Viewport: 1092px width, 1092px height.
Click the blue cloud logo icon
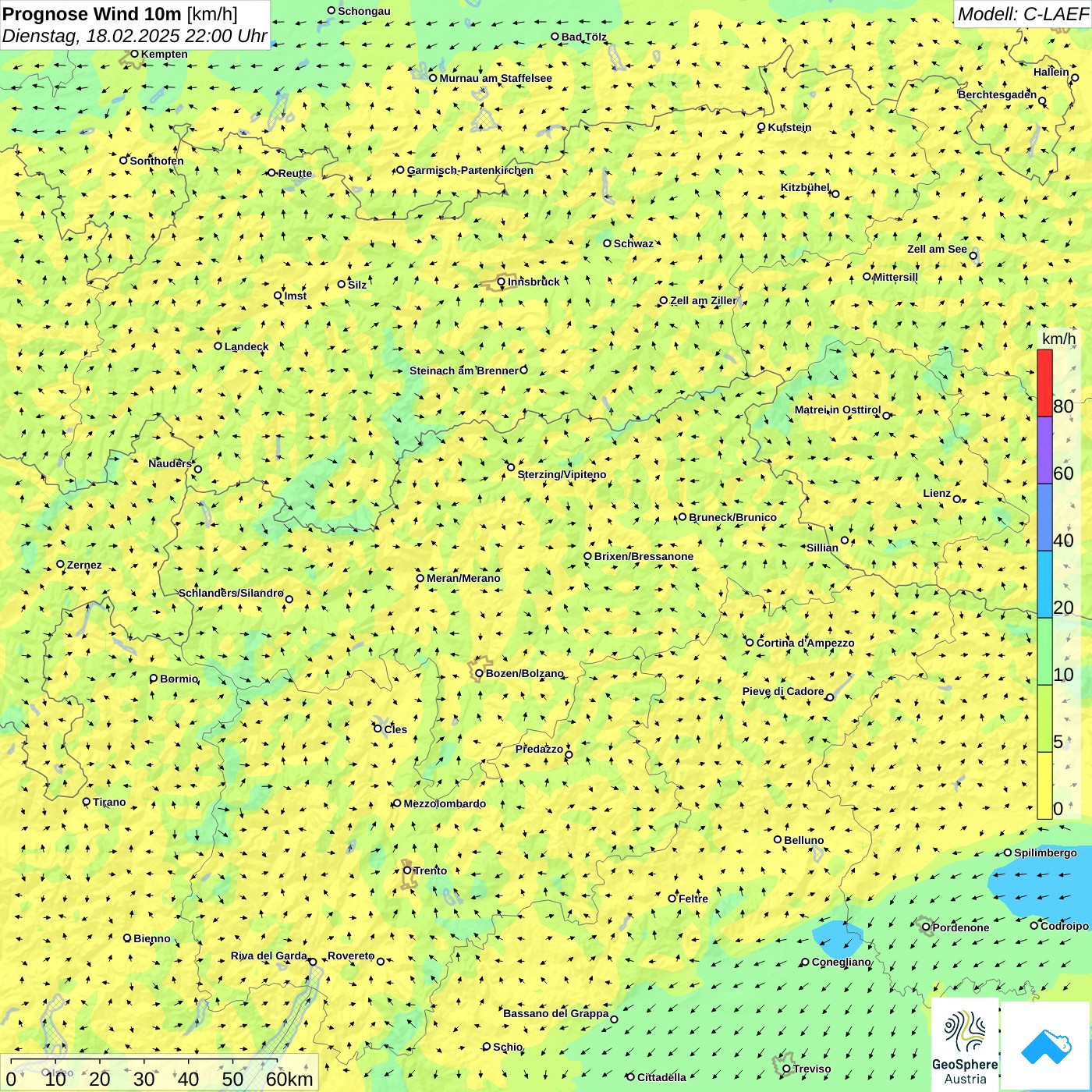coord(1045,1046)
